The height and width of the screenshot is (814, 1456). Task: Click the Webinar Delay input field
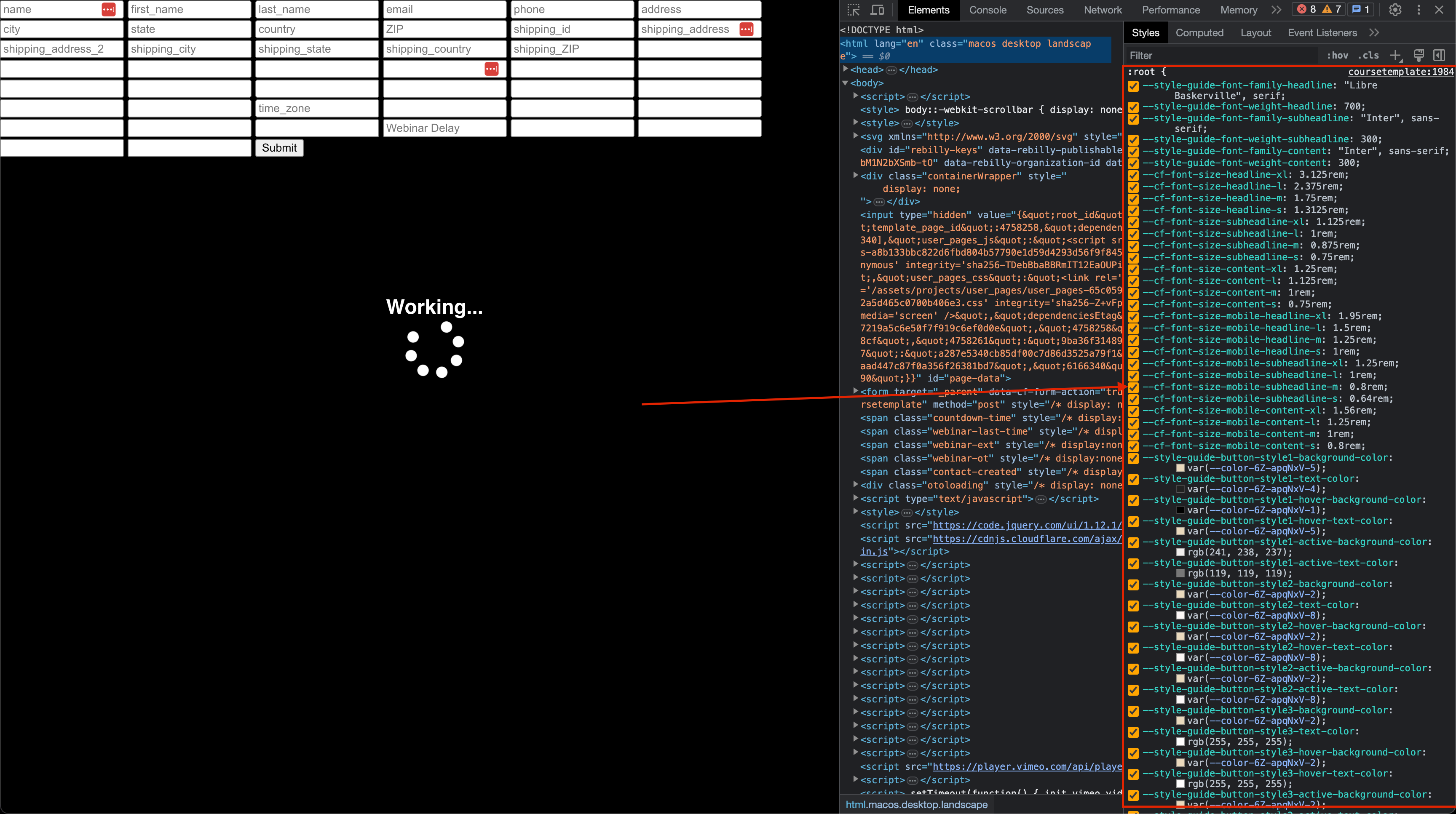pyautogui.click(x=444, y=128)
